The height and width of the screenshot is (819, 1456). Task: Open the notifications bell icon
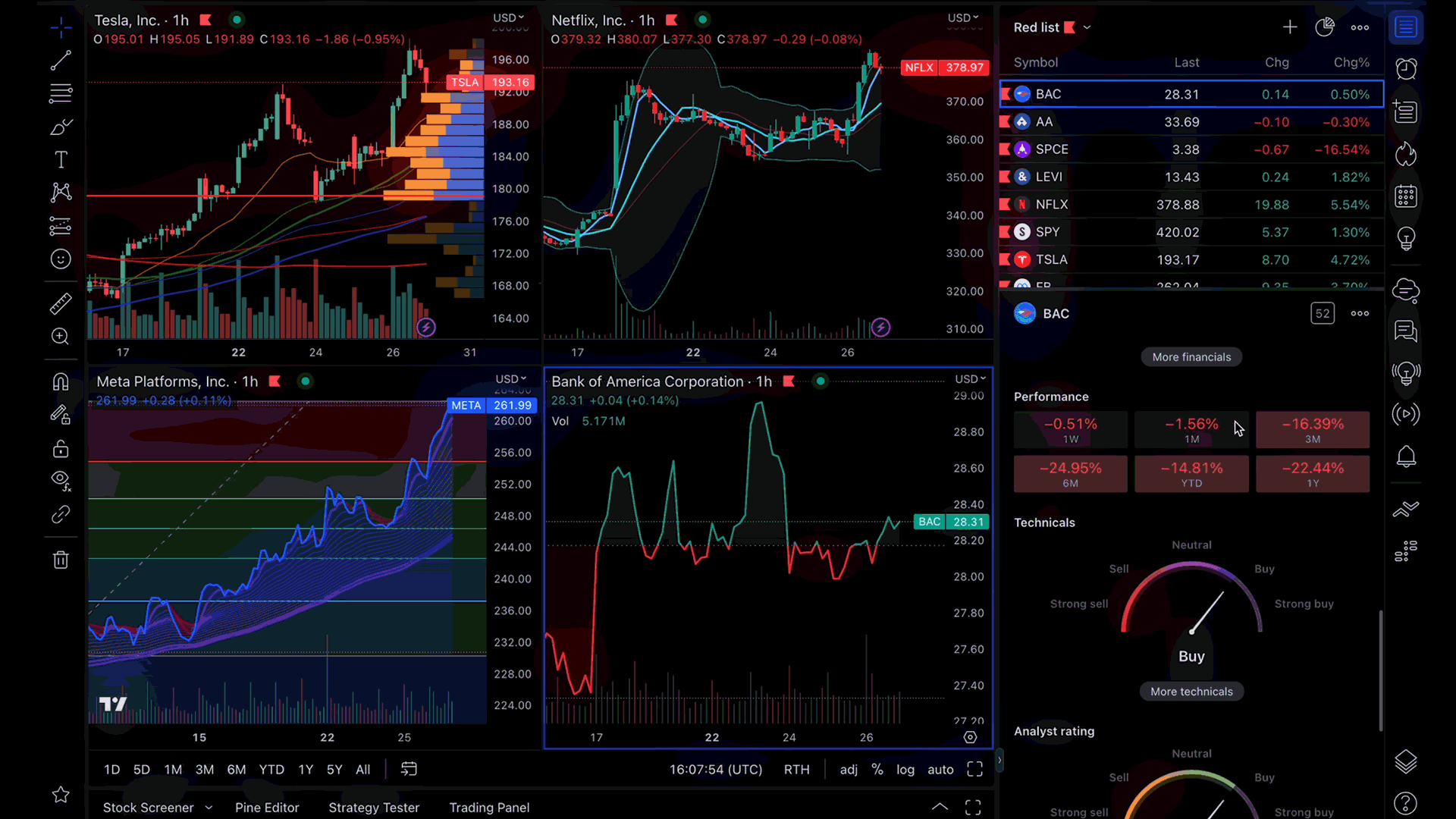coord(1406,457)
